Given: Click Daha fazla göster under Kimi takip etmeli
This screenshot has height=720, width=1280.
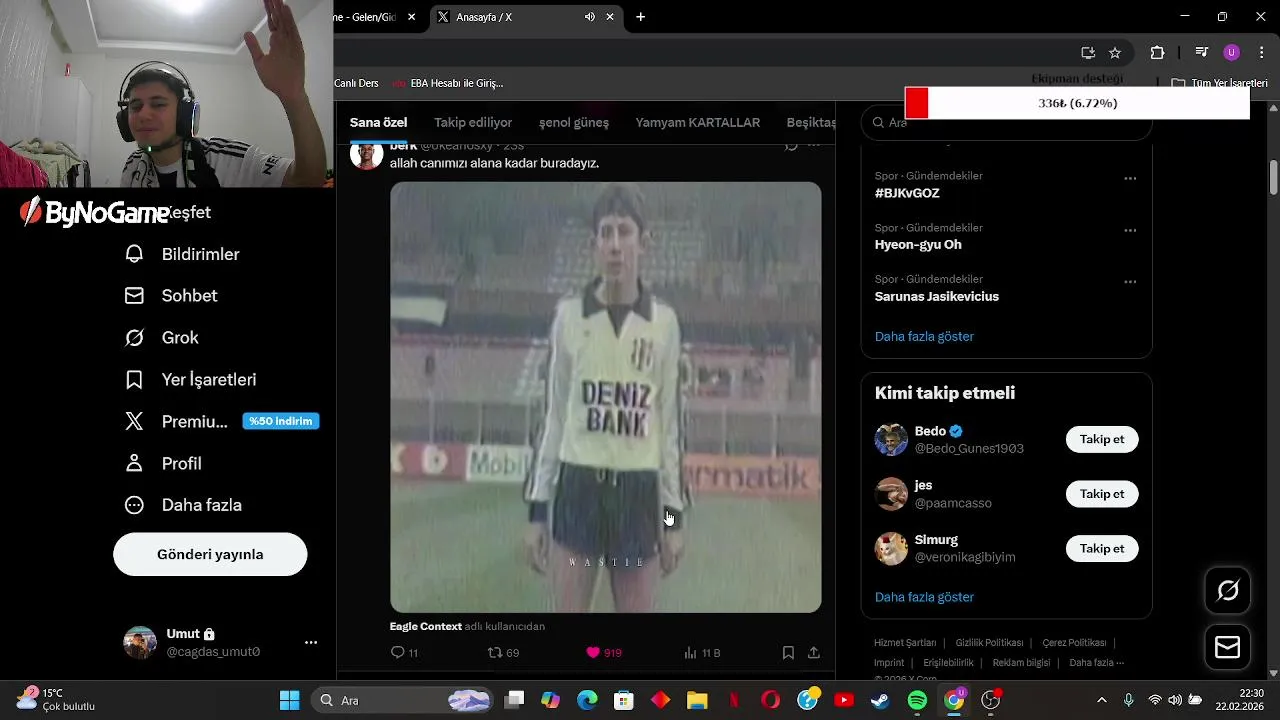Looking at the screenshot, I should [924, 597].
